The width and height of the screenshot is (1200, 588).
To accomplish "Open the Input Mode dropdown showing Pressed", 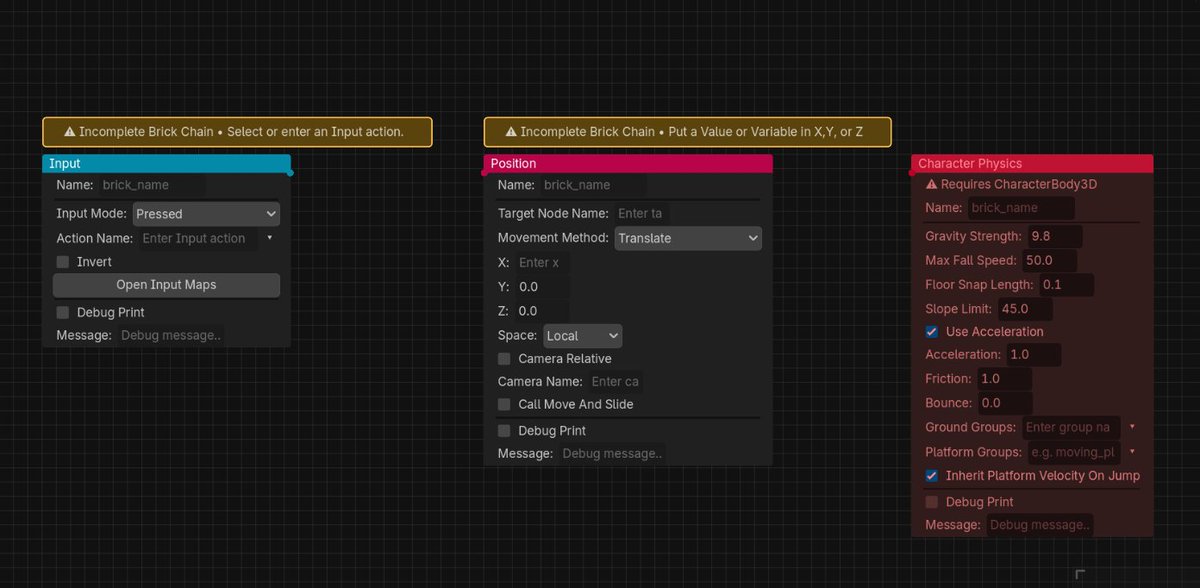I will point(206,214).
